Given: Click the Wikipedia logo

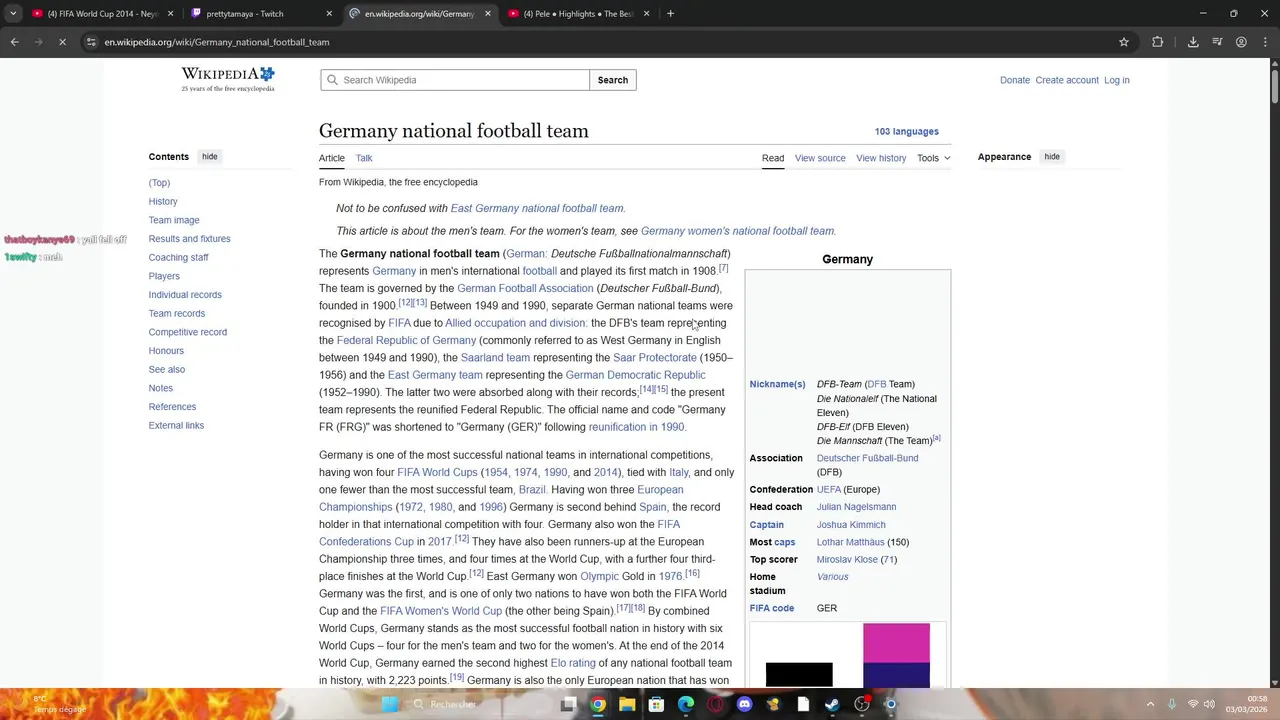Looking at the screenshot, I should click(x=228, y=79).
